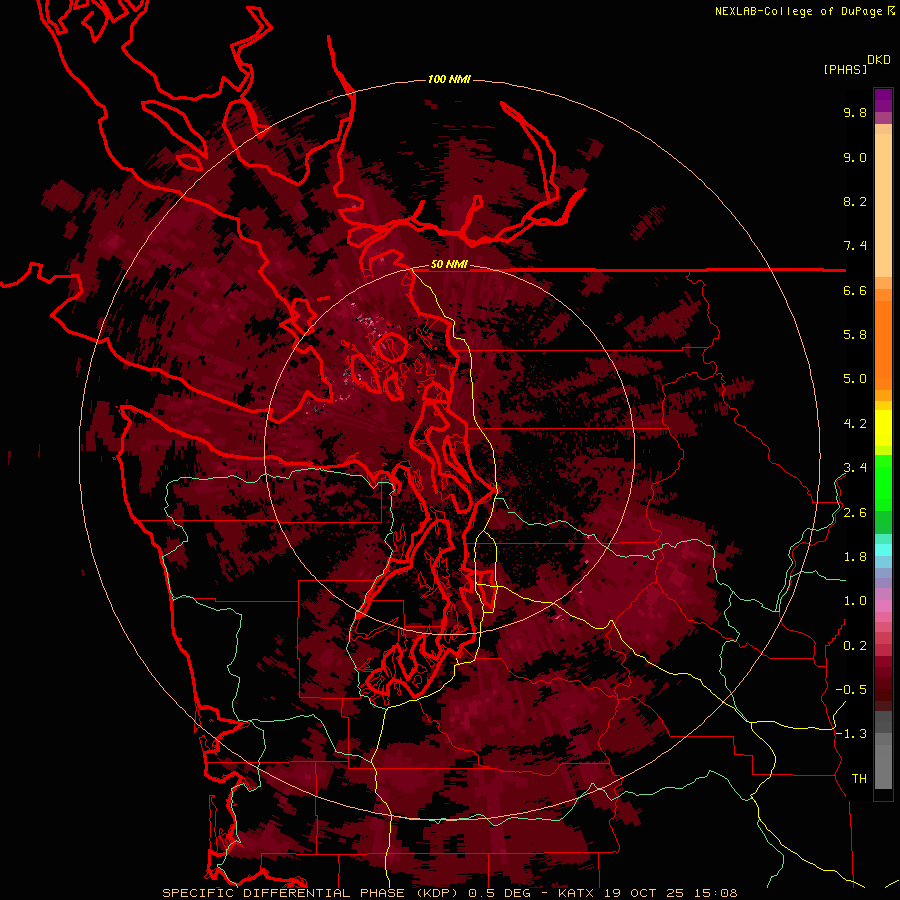The image size is (900, 900).
Task: Click the 5.0 legend value
Action: (x=855, y=379)
